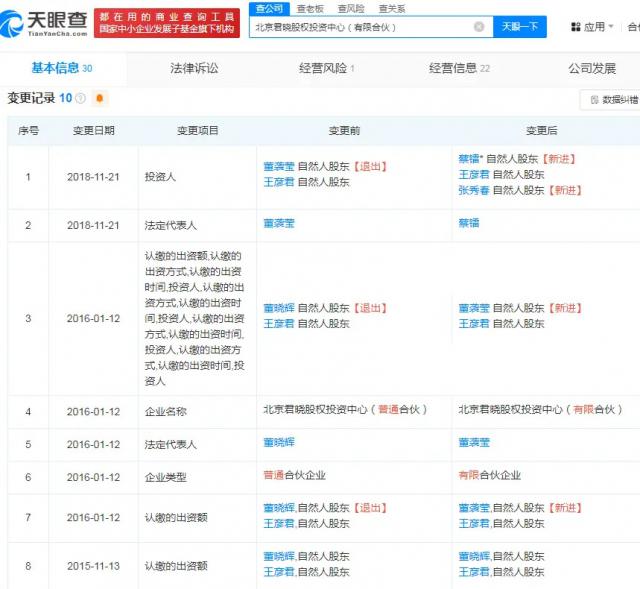Select the 查公司 search tab
640x589 pixels.
coord(268,8)
